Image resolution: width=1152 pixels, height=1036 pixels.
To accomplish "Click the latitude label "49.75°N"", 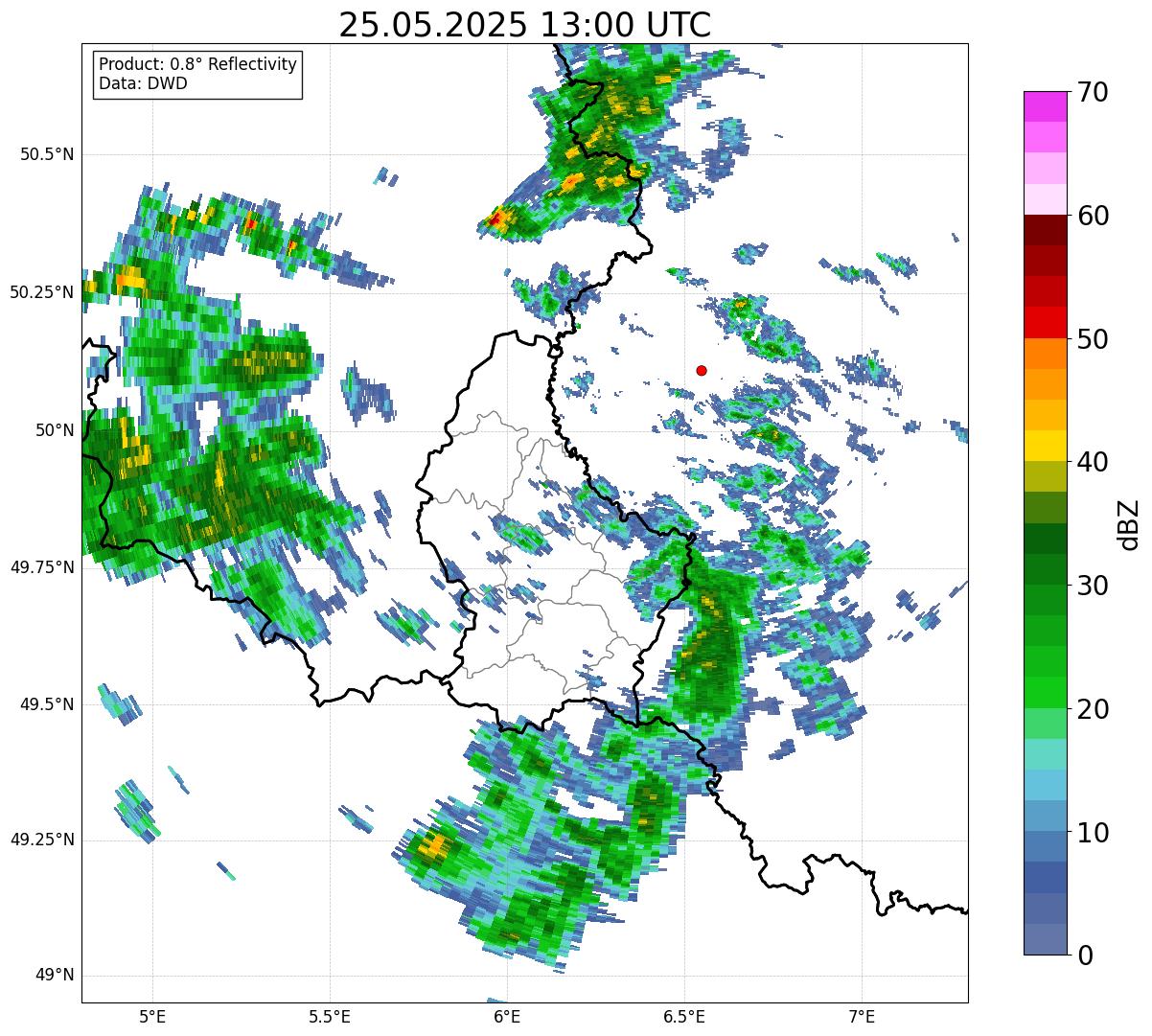I will [x=41, y=567].
